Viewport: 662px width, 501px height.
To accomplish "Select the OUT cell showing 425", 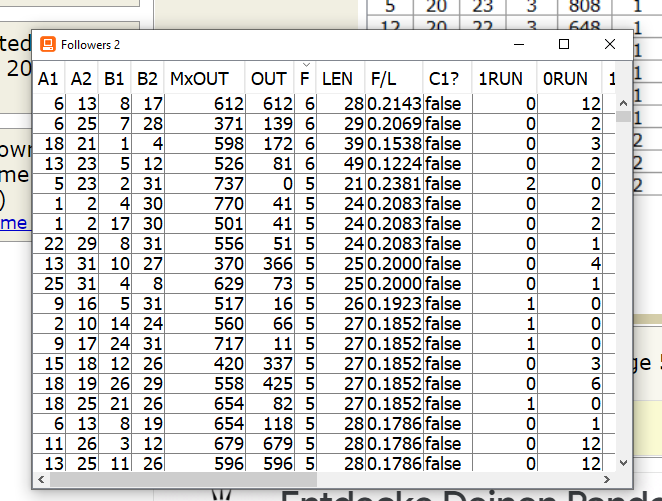I will click(x=270, y=384).
